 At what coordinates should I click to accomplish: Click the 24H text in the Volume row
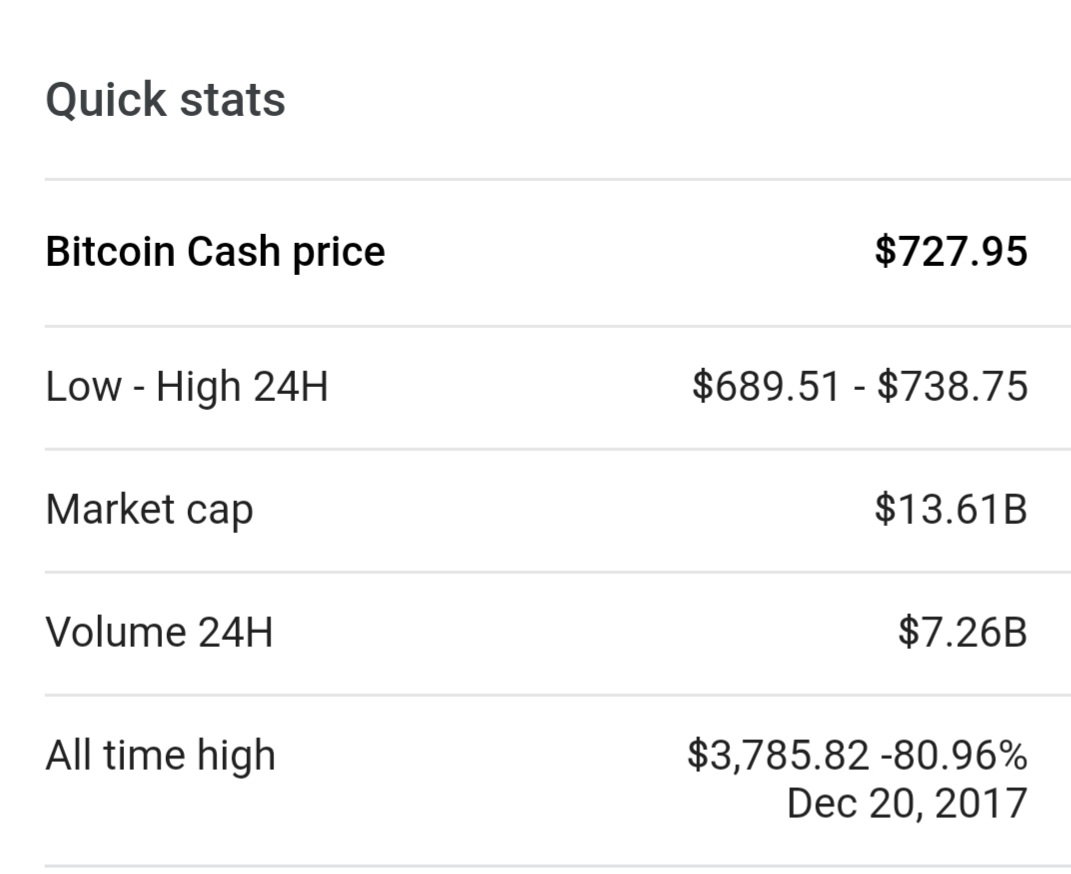tap(236, 632)
